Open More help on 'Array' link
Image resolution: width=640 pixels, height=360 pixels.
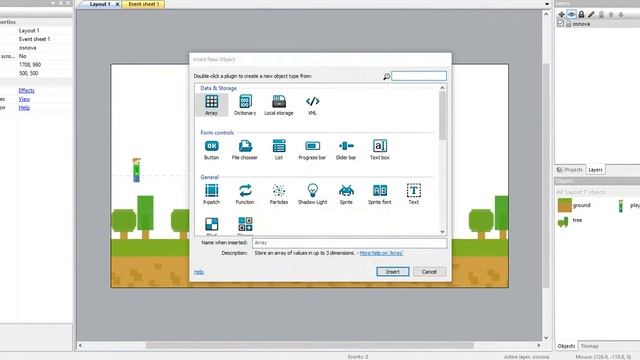tap(381, 253)
